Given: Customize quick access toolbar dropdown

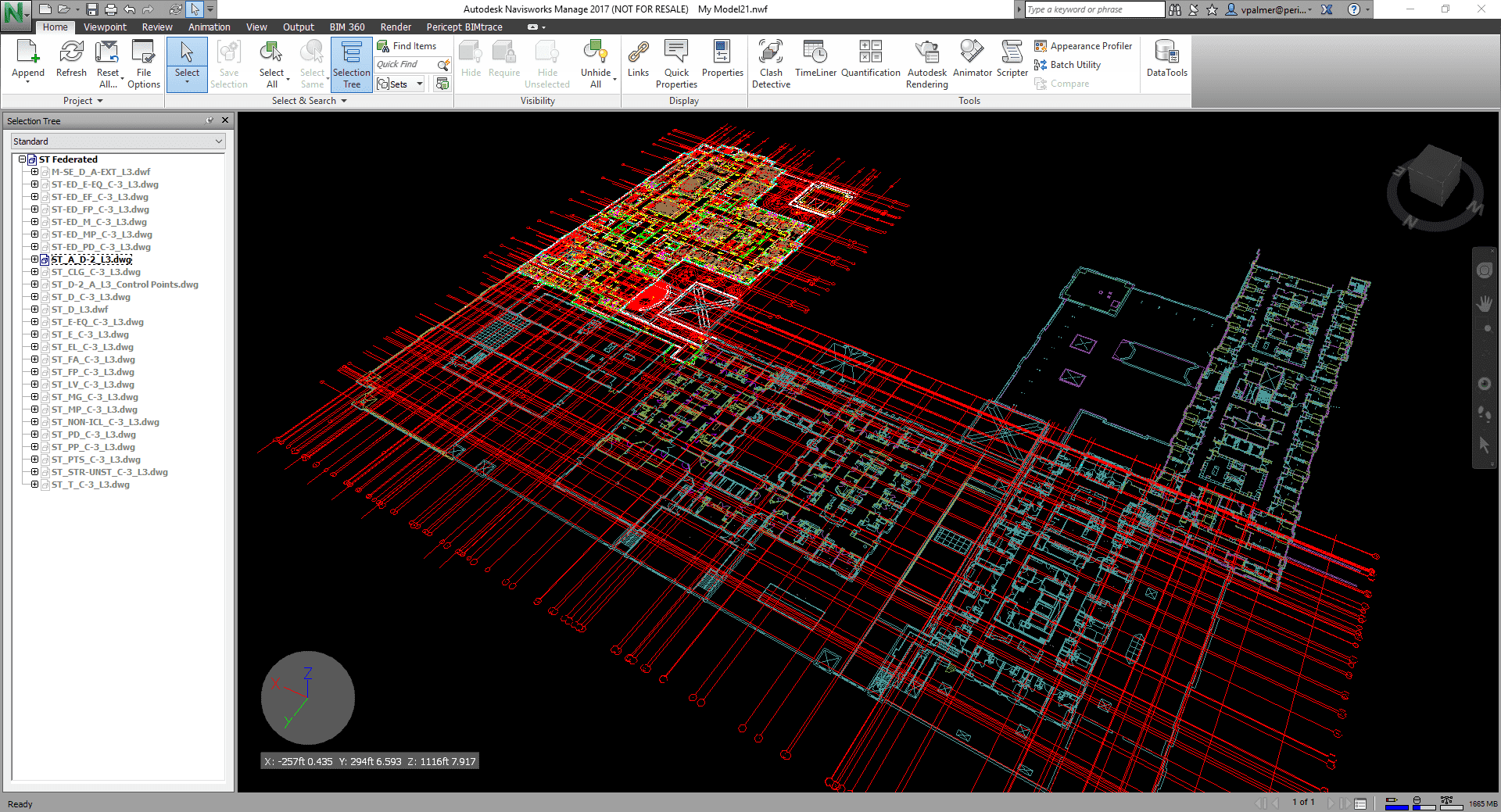Looking at the screenshot, I should click(x=210, y=9).
